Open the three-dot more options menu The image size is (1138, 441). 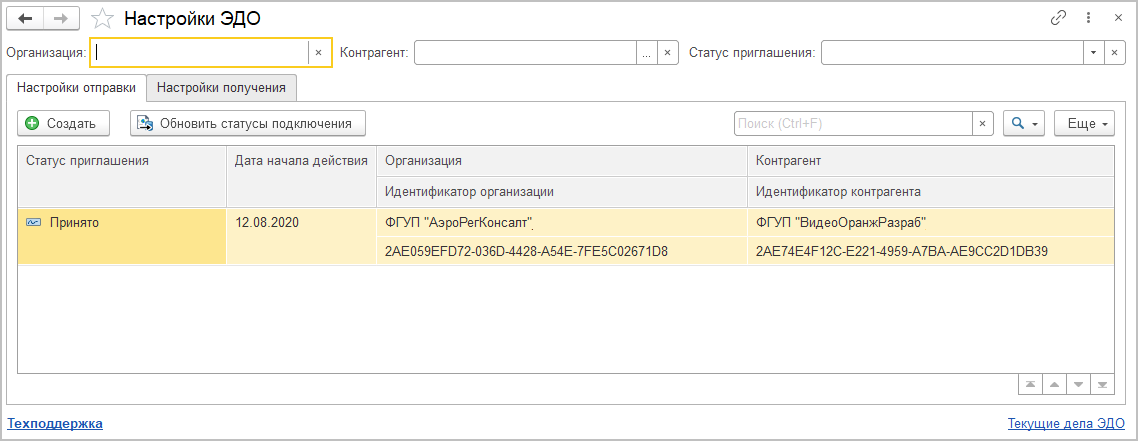(1088, 18)
